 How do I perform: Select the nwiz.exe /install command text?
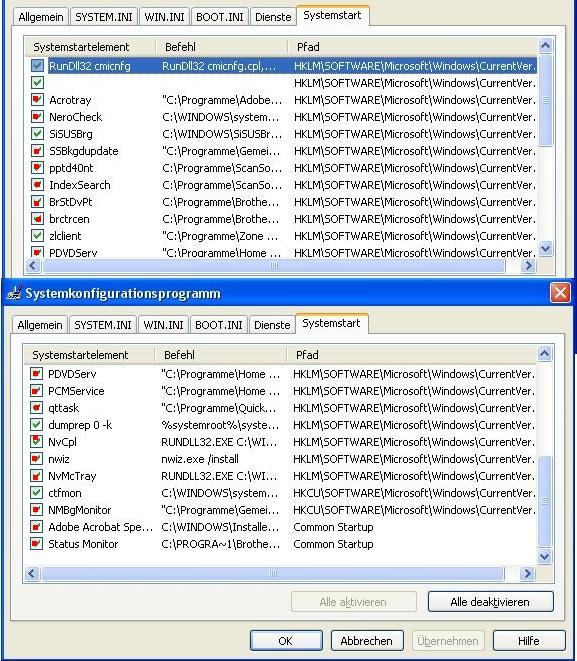[200, 459]
